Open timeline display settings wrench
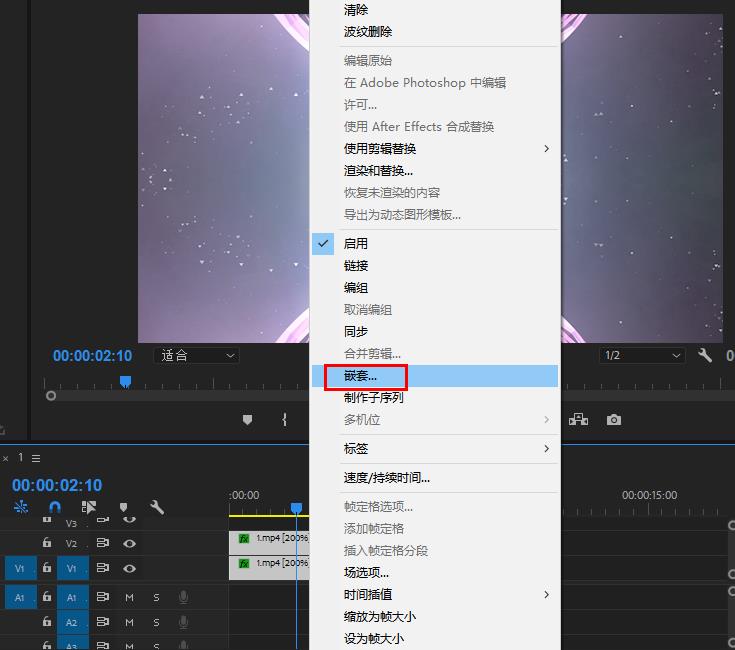Image resolution: width=735 pixels, height=650 pixels. [x=157, y=507]
